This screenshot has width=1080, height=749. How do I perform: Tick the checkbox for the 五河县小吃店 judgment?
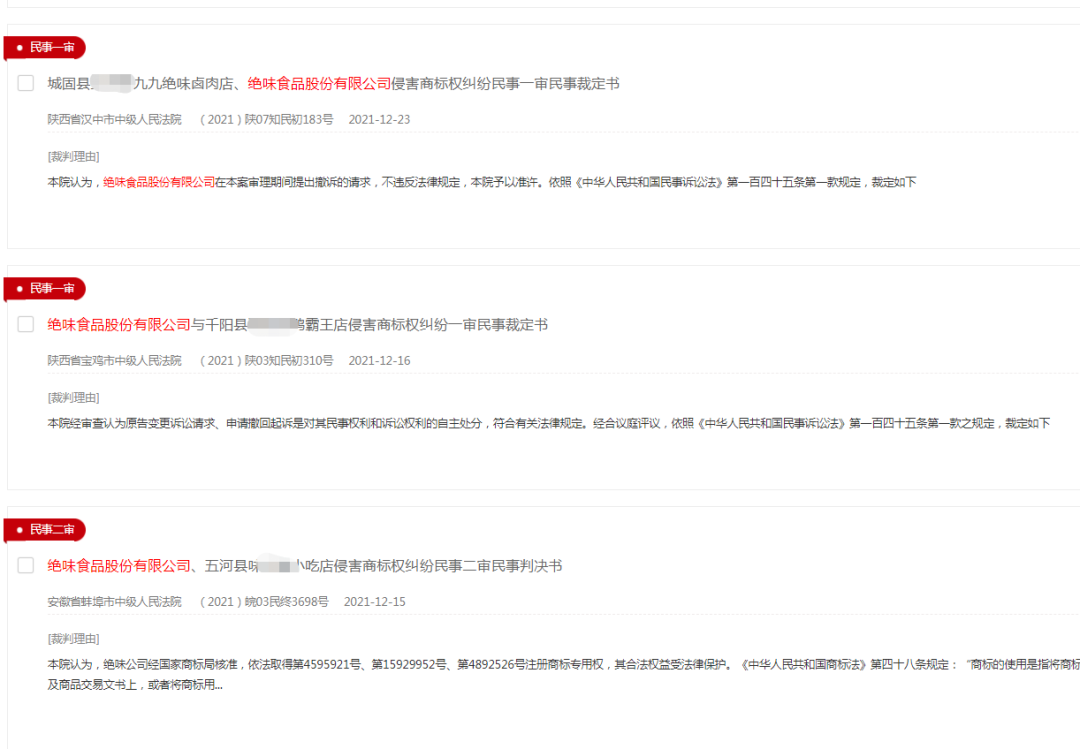pyautogui.click(x=25, y=565)
